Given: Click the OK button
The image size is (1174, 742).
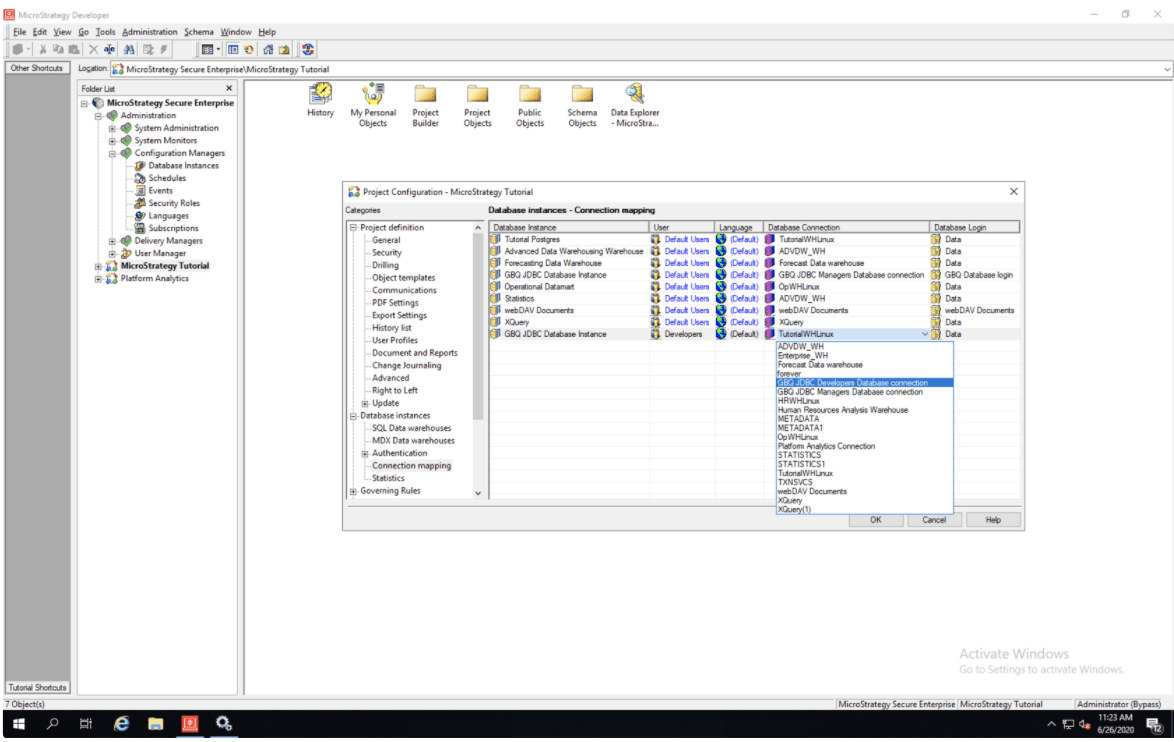Looking at the screenshot, I should point(875,520).
